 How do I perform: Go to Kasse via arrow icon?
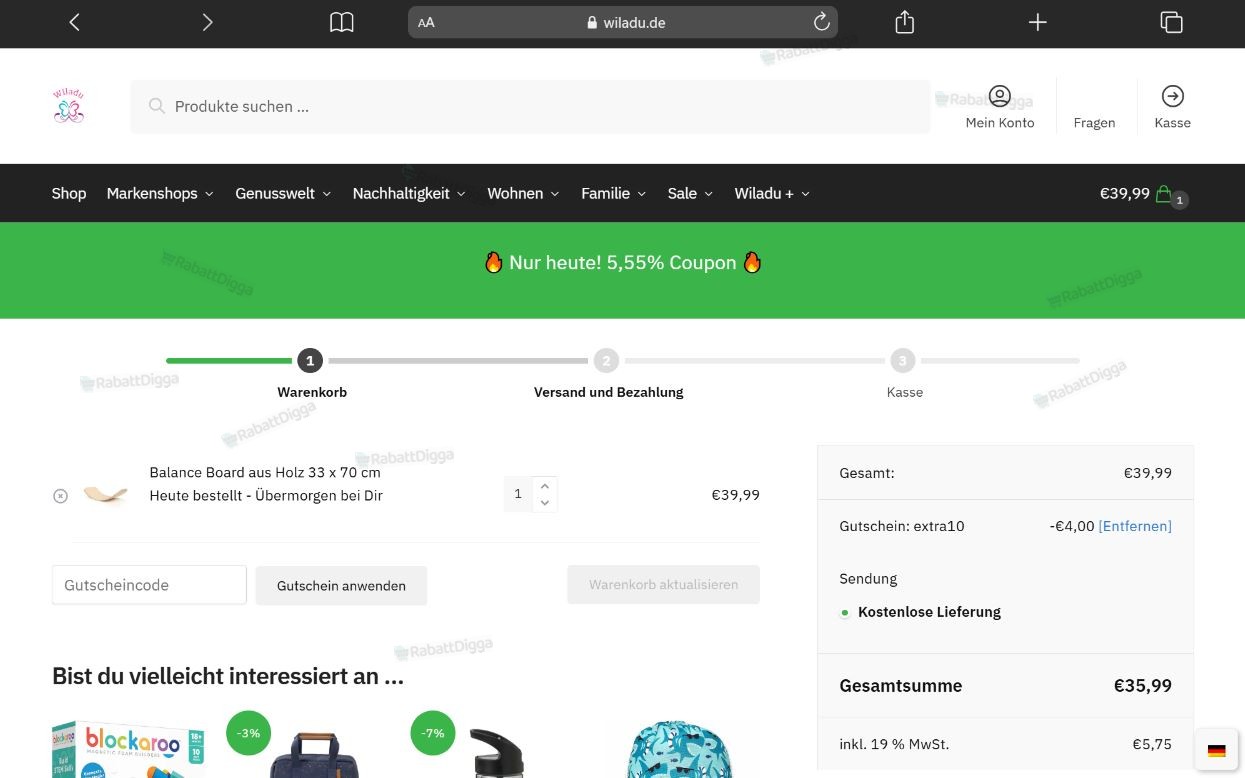[x=1172, y=96]
